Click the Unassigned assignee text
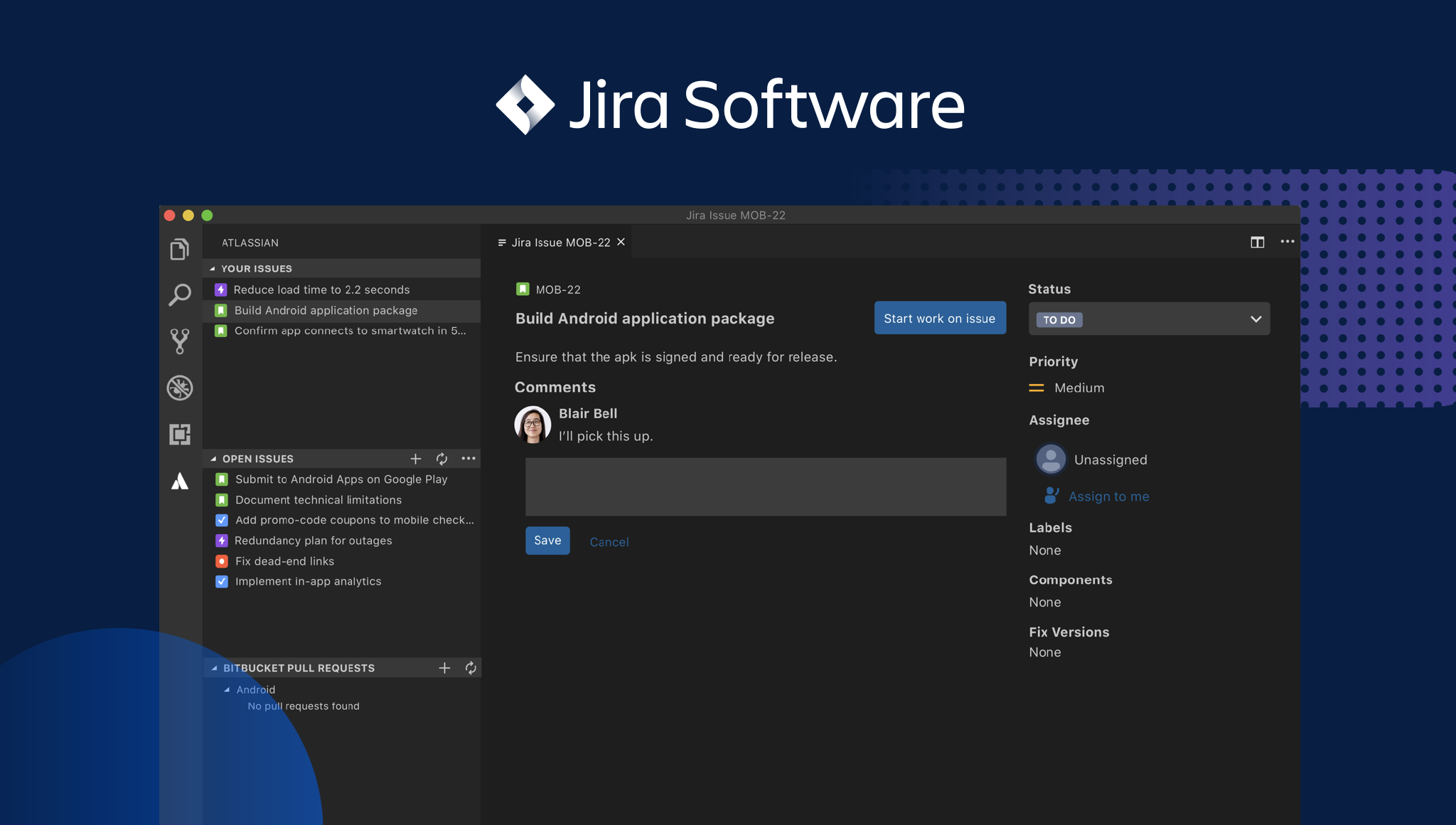The image size is (1456, 825). click(x=1110, y=459)
